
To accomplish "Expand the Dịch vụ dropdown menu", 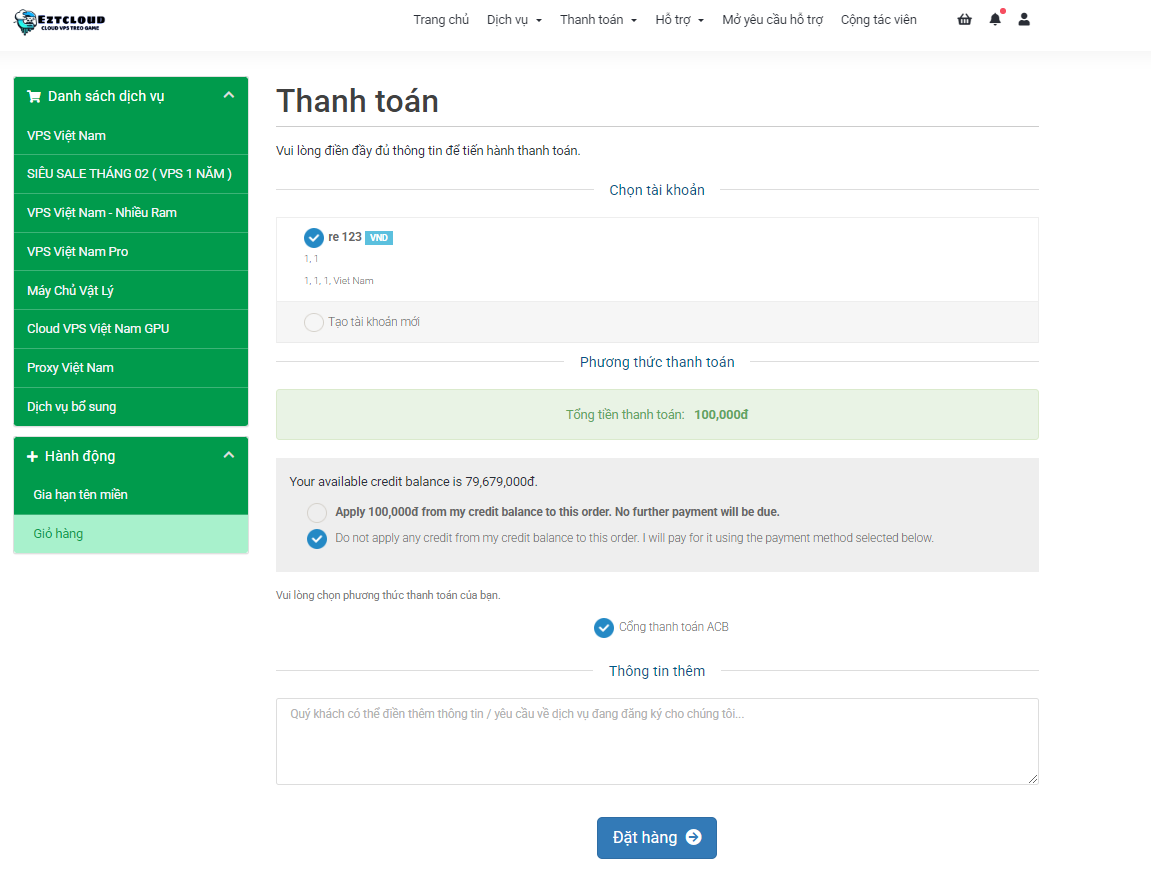I will [x=514, y=20].
